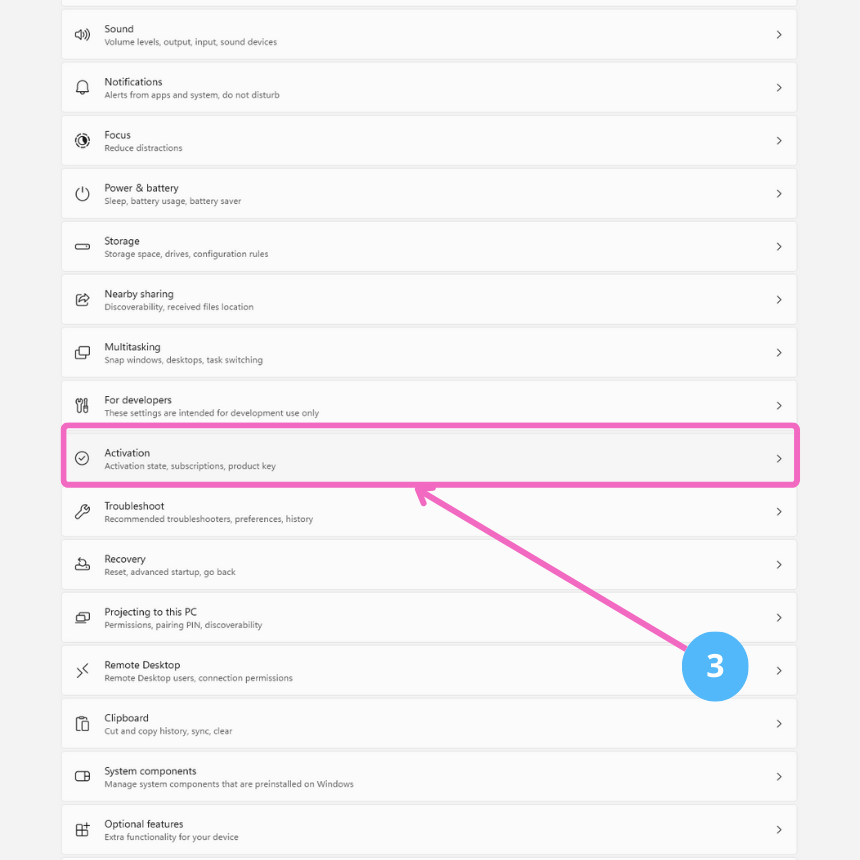
Task: Click the Notifications bell icon
Action: coord(82,88)
